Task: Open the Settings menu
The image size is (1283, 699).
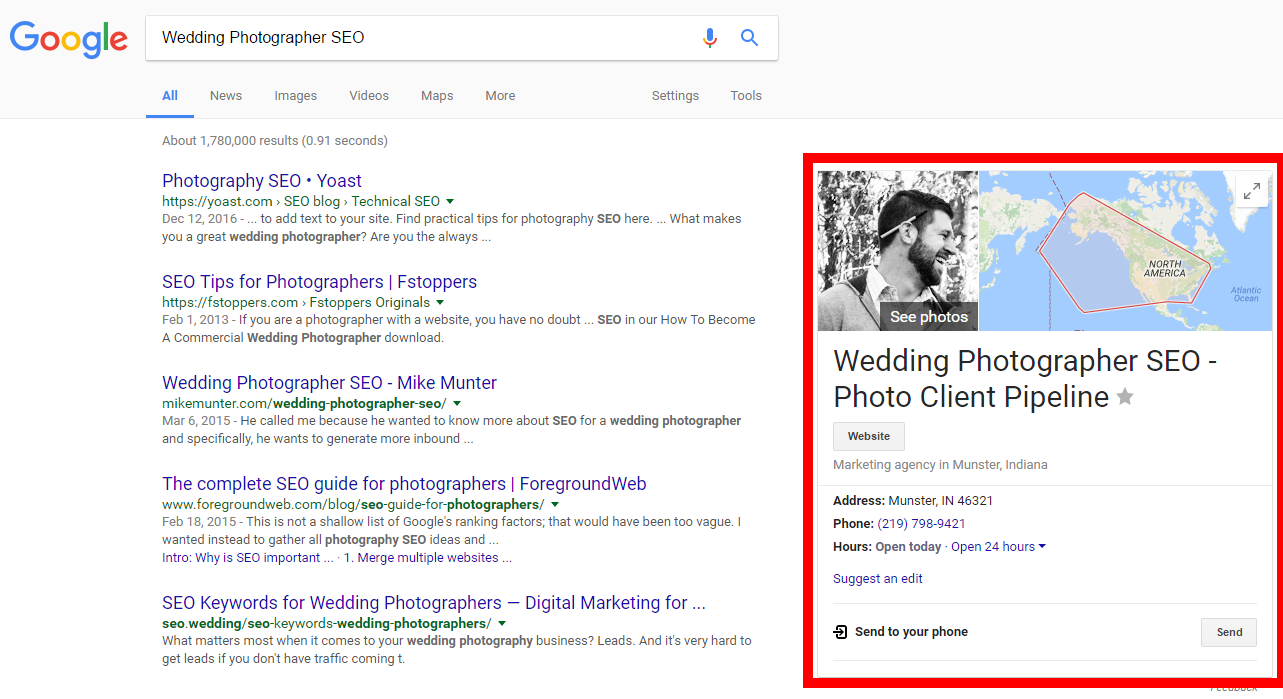Action: [675, 96]
